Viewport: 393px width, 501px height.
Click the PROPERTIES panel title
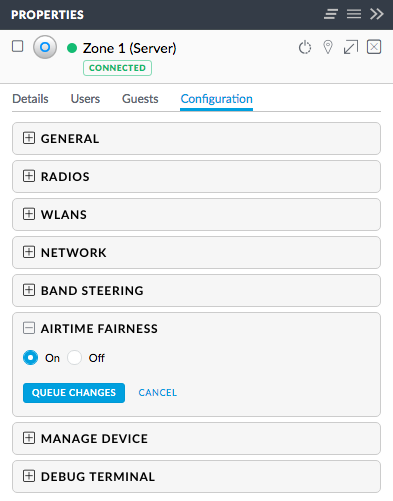click(x=47, y=15)
